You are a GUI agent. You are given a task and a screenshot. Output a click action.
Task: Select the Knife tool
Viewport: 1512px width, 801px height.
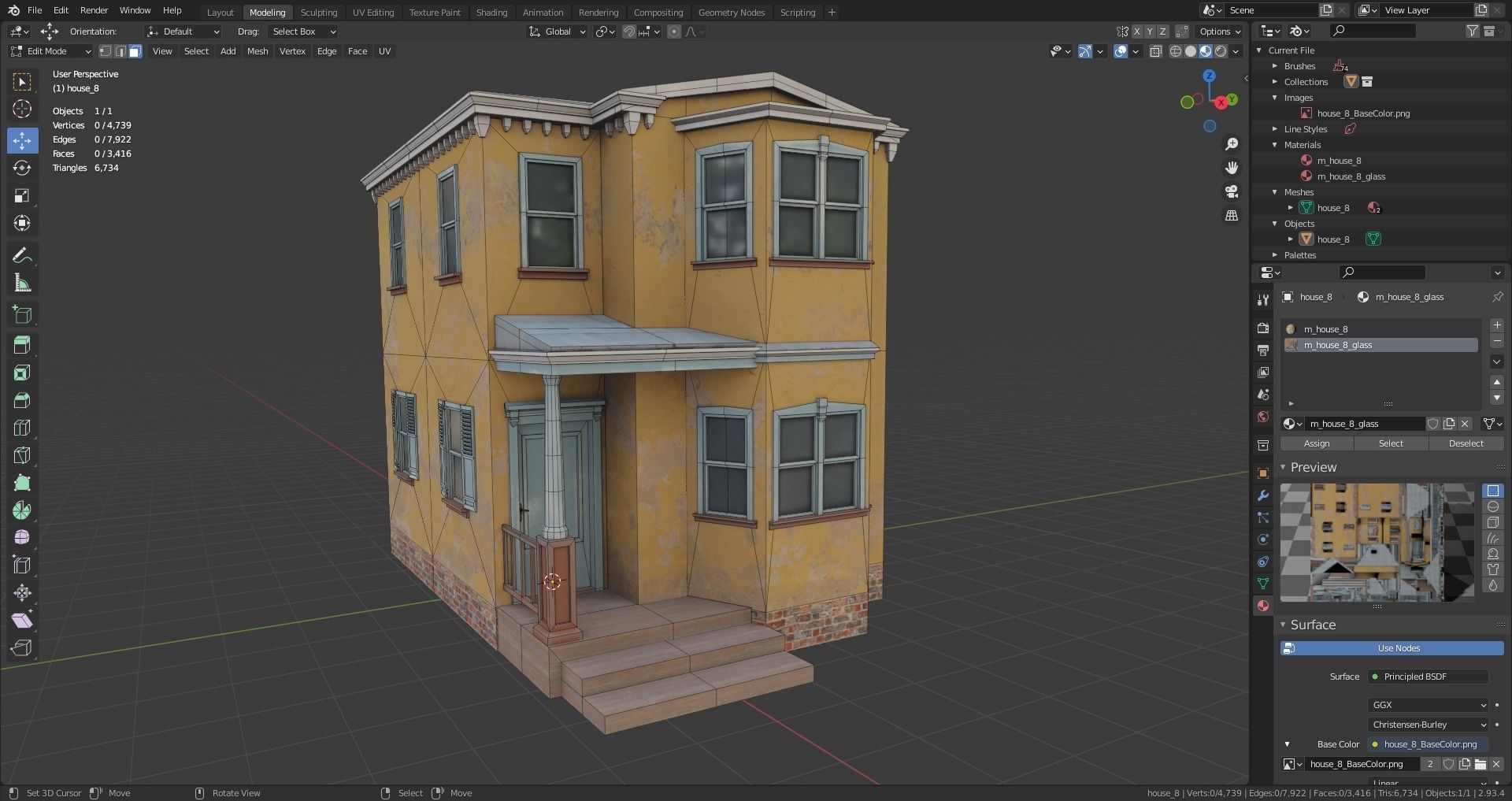(22, 455)
